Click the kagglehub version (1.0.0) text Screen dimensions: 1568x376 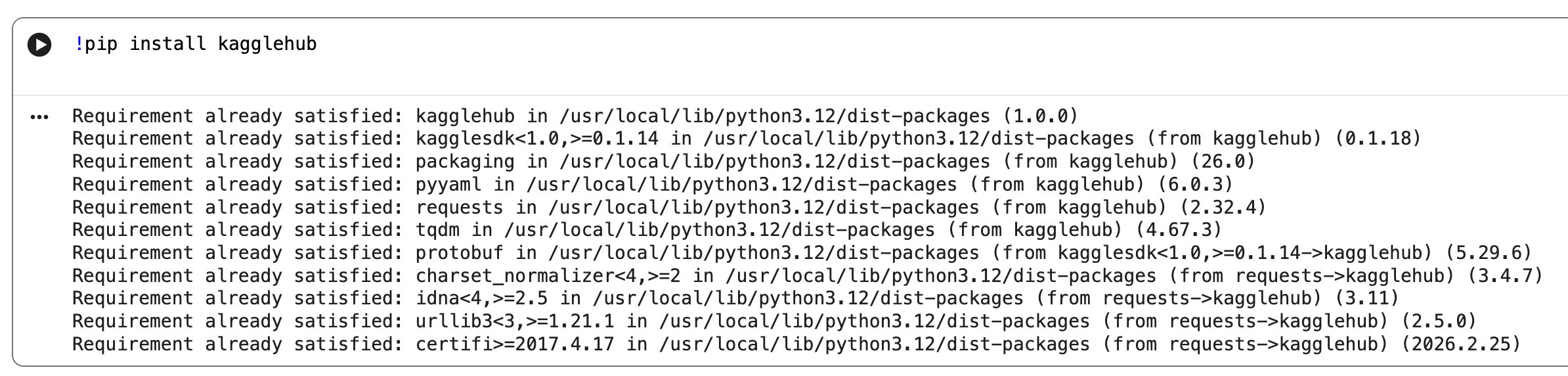coord(1040,116)
